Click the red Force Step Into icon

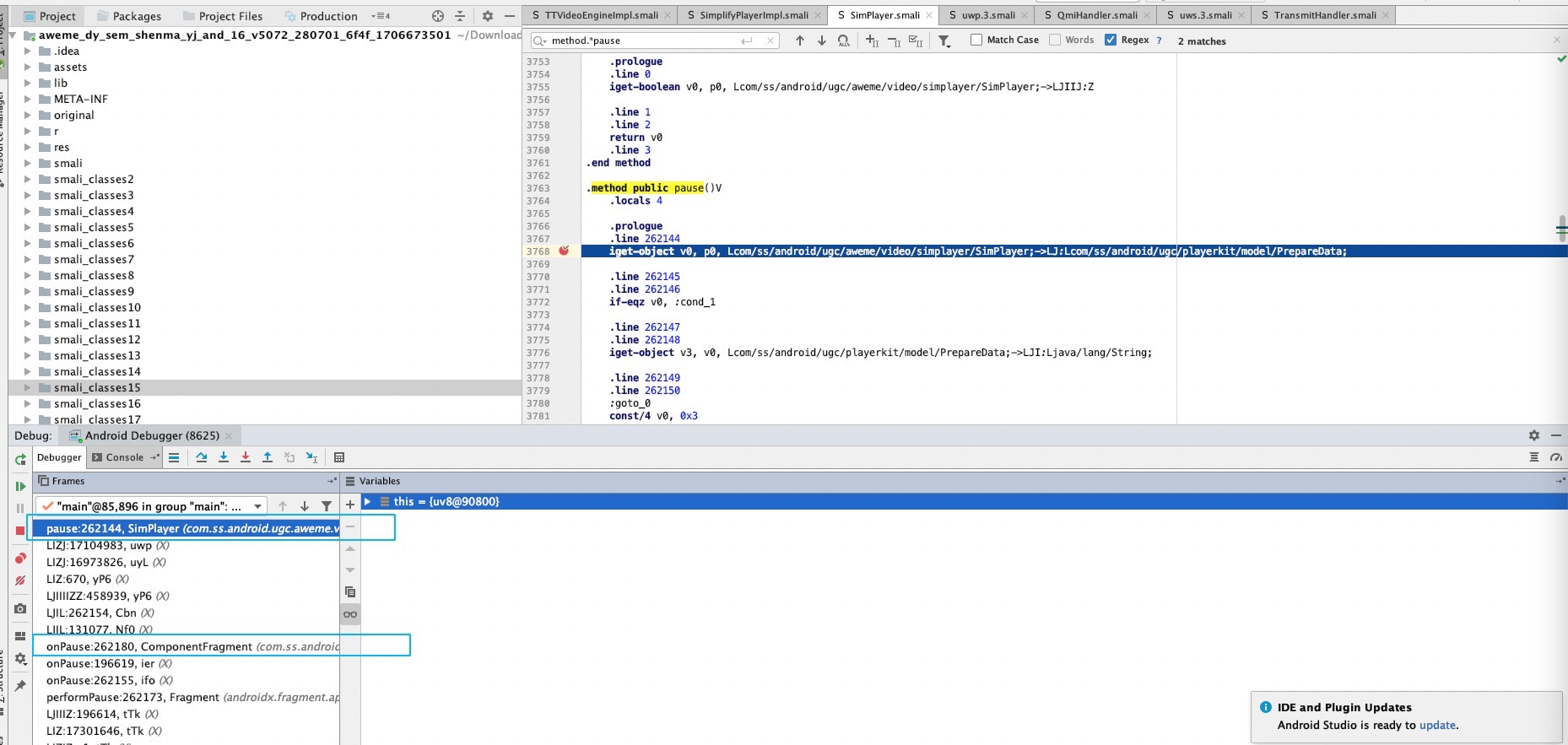coord(246,457)
